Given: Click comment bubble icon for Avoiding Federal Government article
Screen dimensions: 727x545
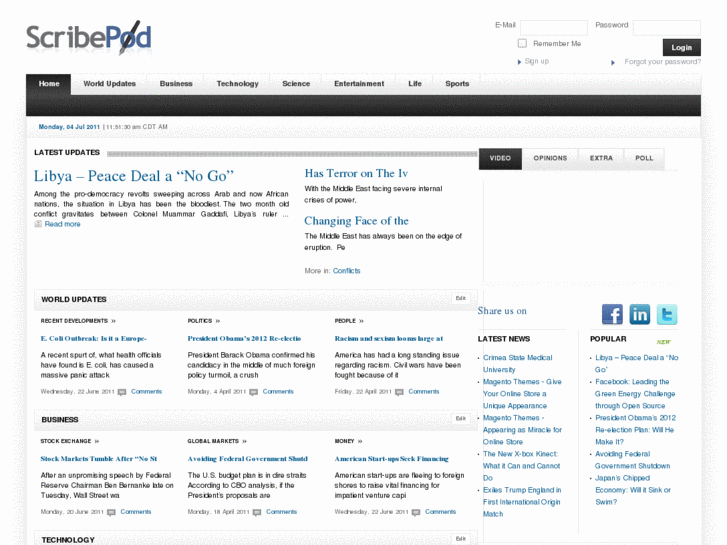Looking at the screenshot, I should click(257, 512).
